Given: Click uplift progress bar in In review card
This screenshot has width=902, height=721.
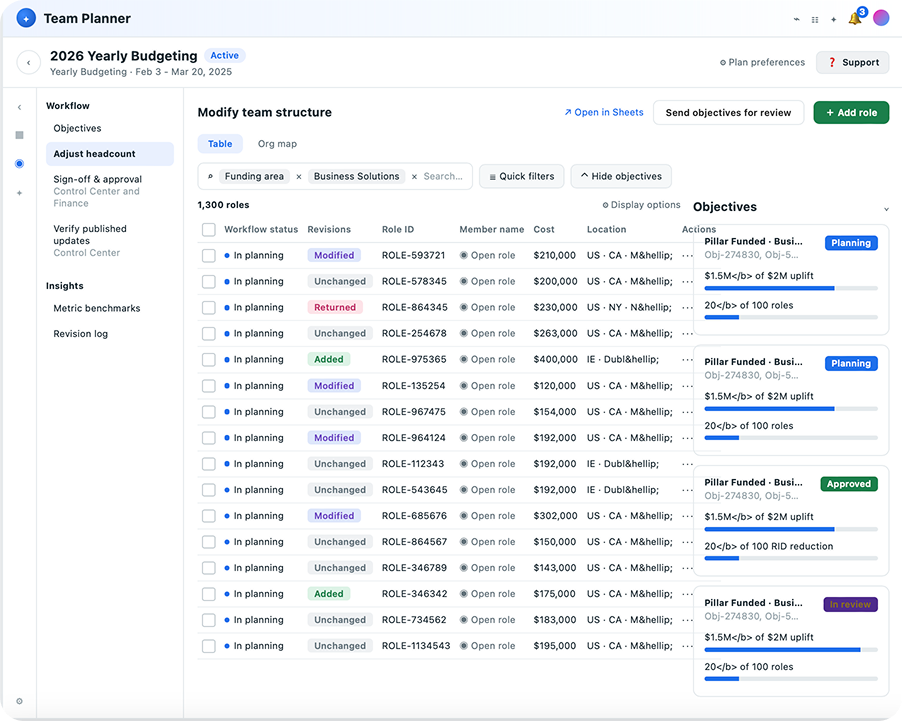Looking at the screenshot, I should pos(791,650).
